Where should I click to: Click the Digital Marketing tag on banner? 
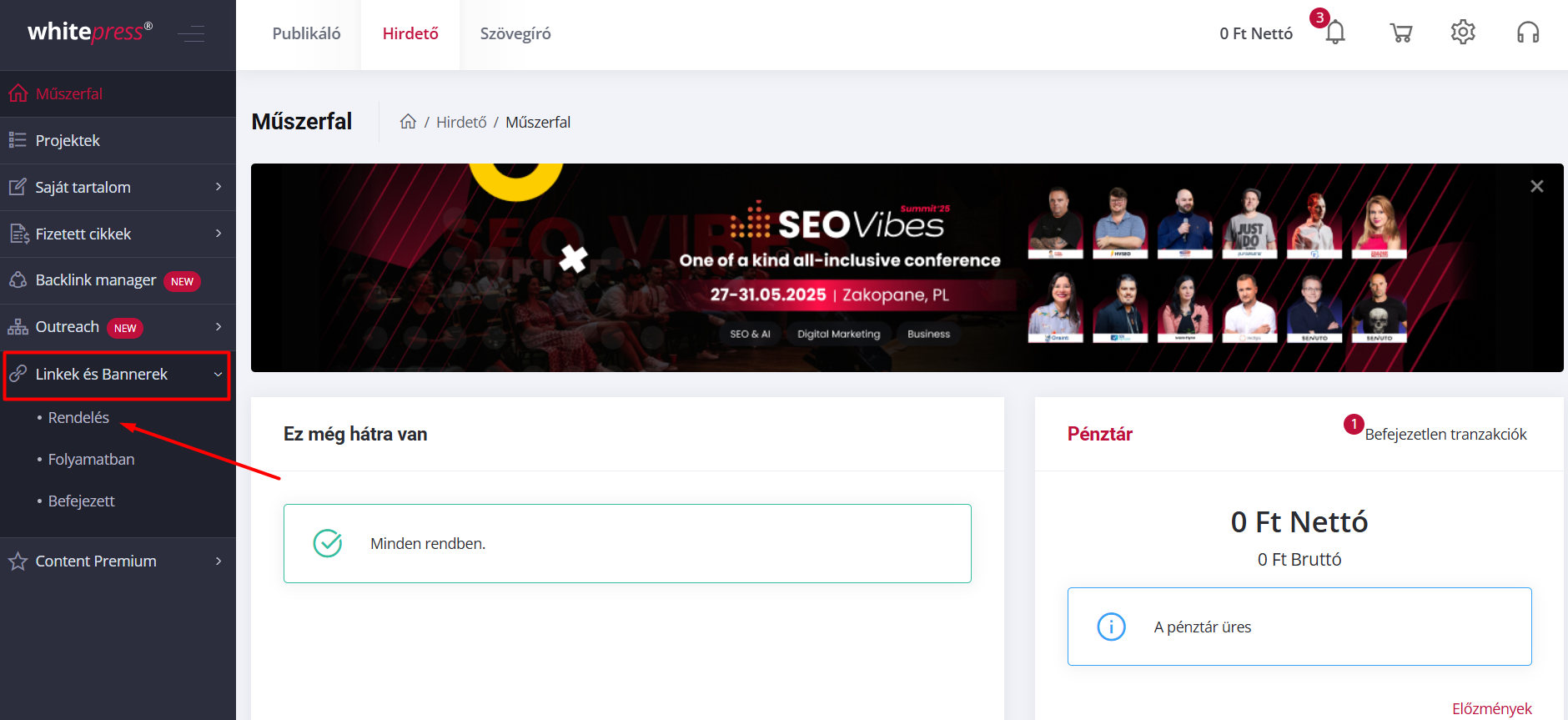coord(838,334)
